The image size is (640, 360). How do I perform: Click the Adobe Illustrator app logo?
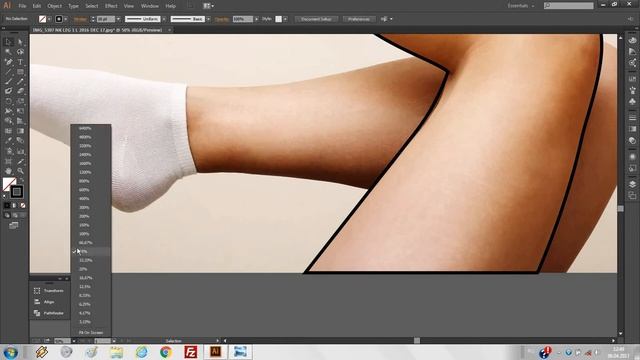pos(7,6)
